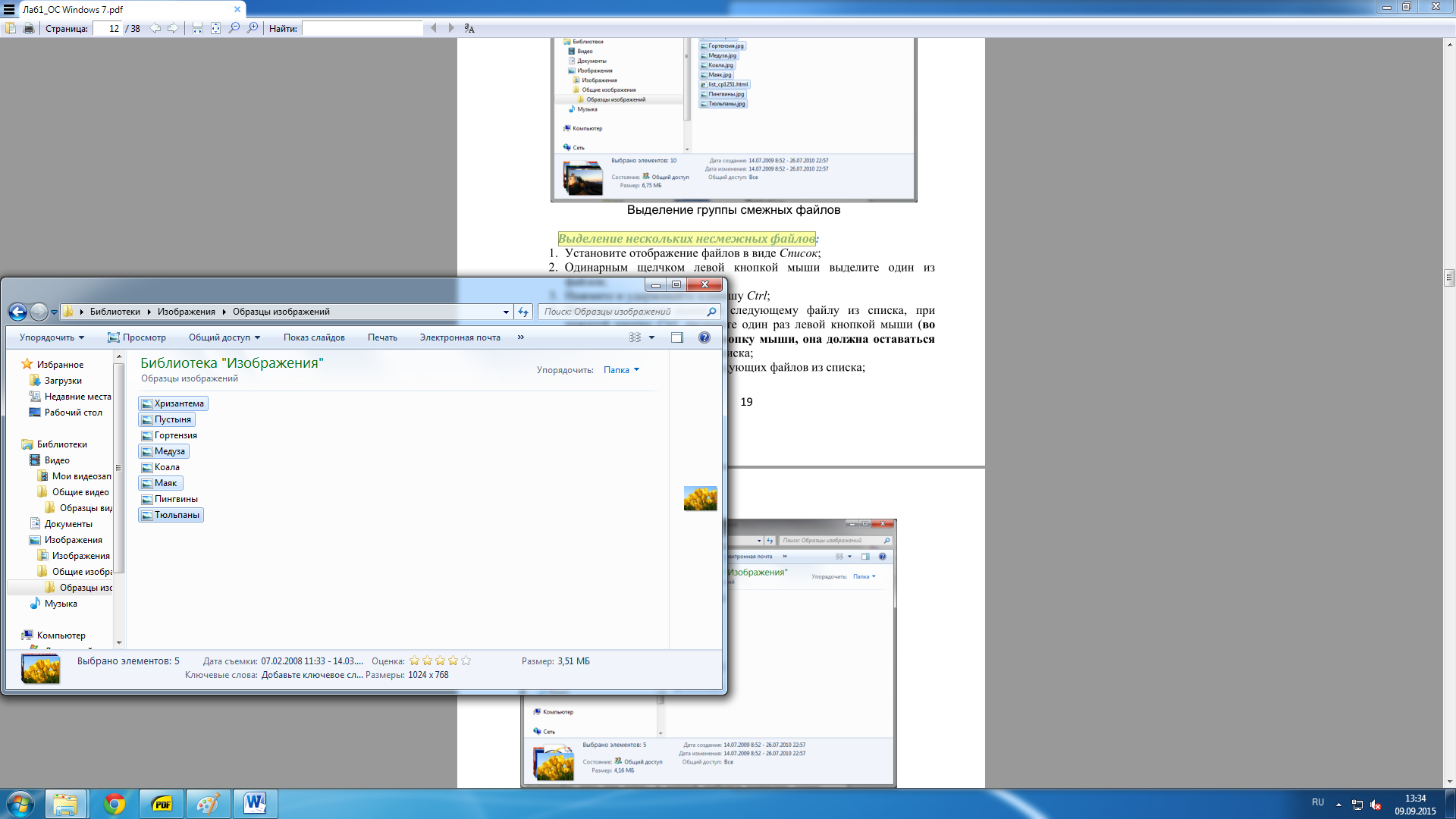The image size is (1456, 819).
Task: Select the Пустыня file
Action: pos(167,419)
